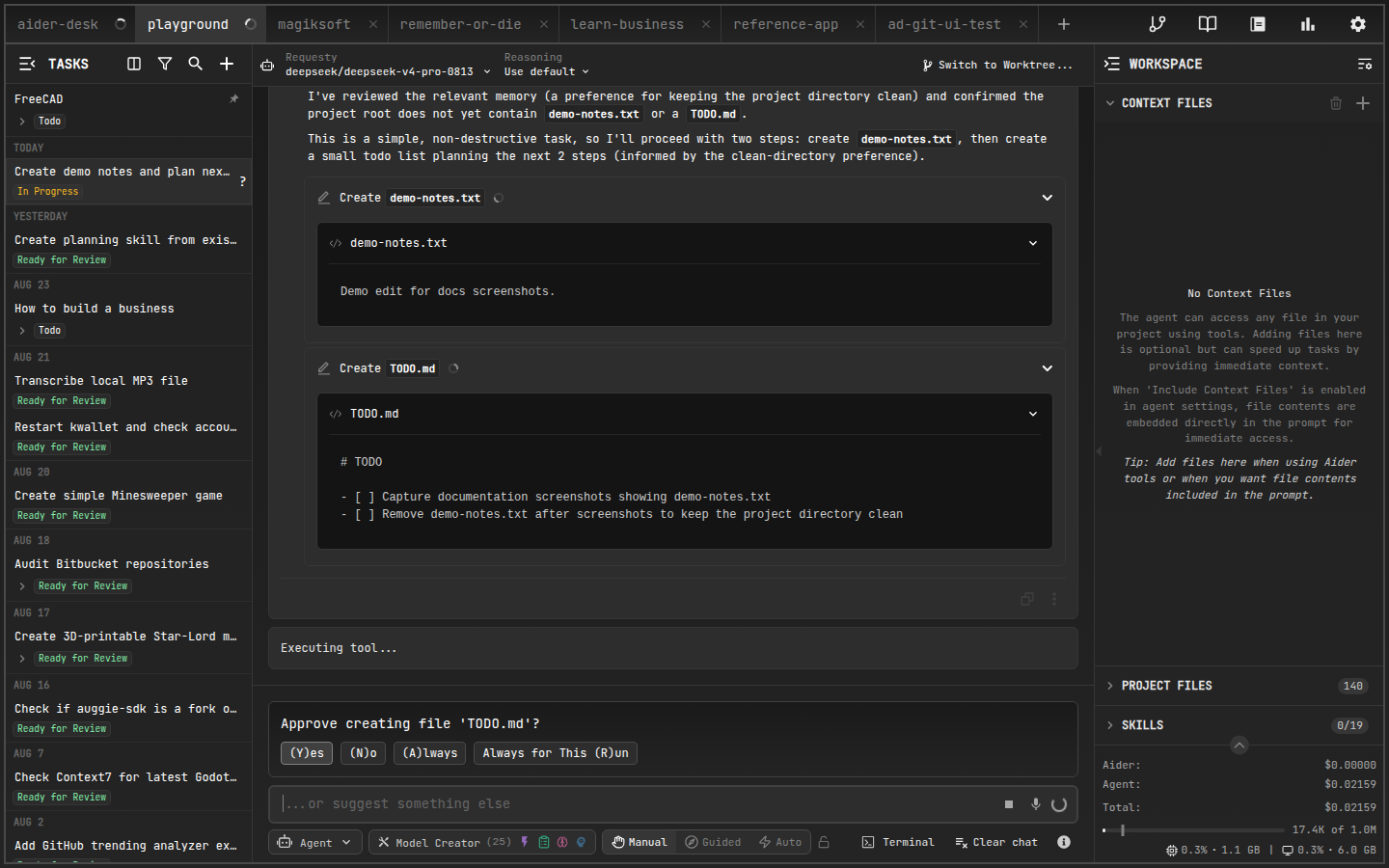
Task: Collapse the Create demo-notes.txt block
Action: (1048, 198)
